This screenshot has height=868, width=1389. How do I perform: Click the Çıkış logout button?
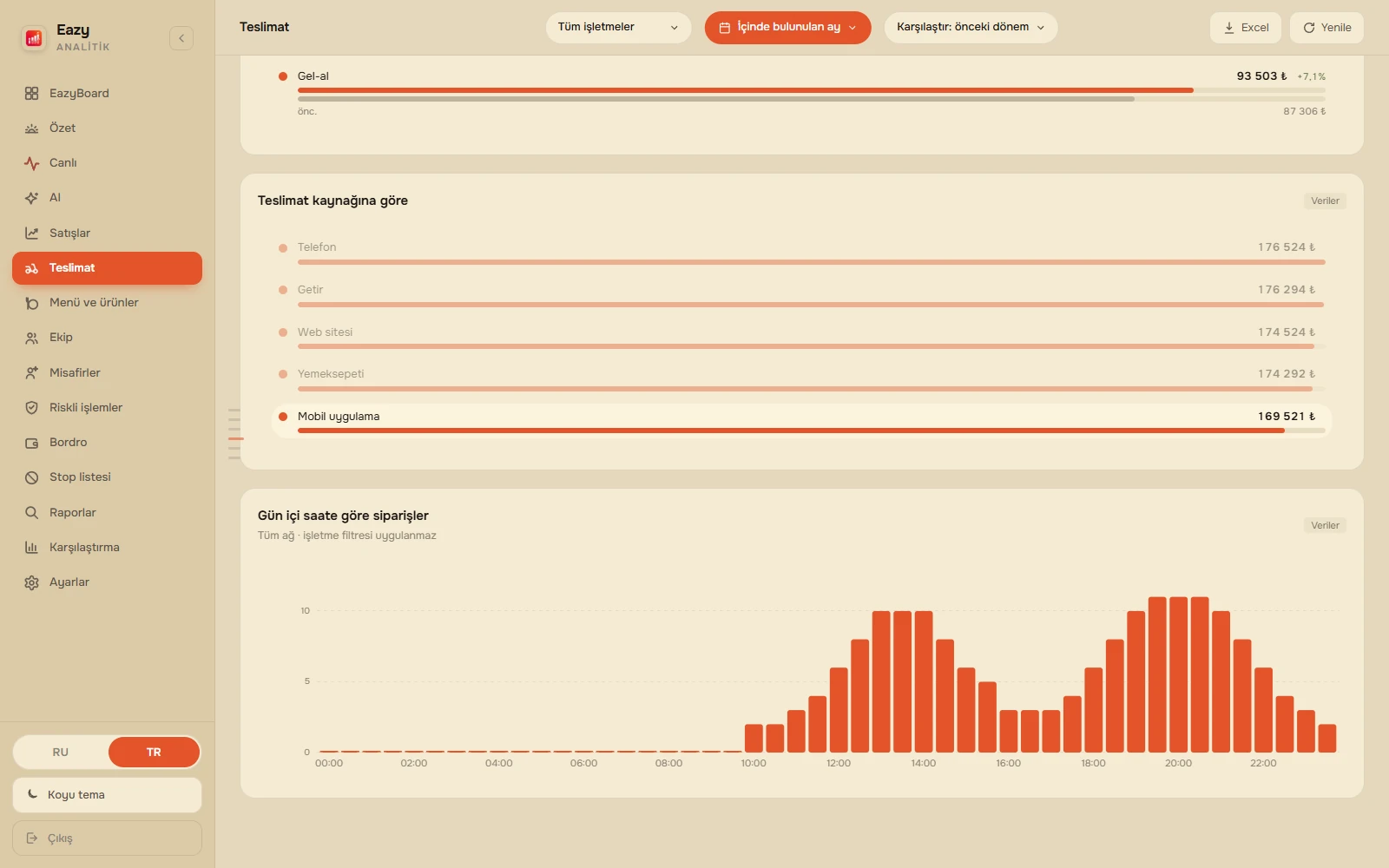pyautogui.click(x=107, y=838)
